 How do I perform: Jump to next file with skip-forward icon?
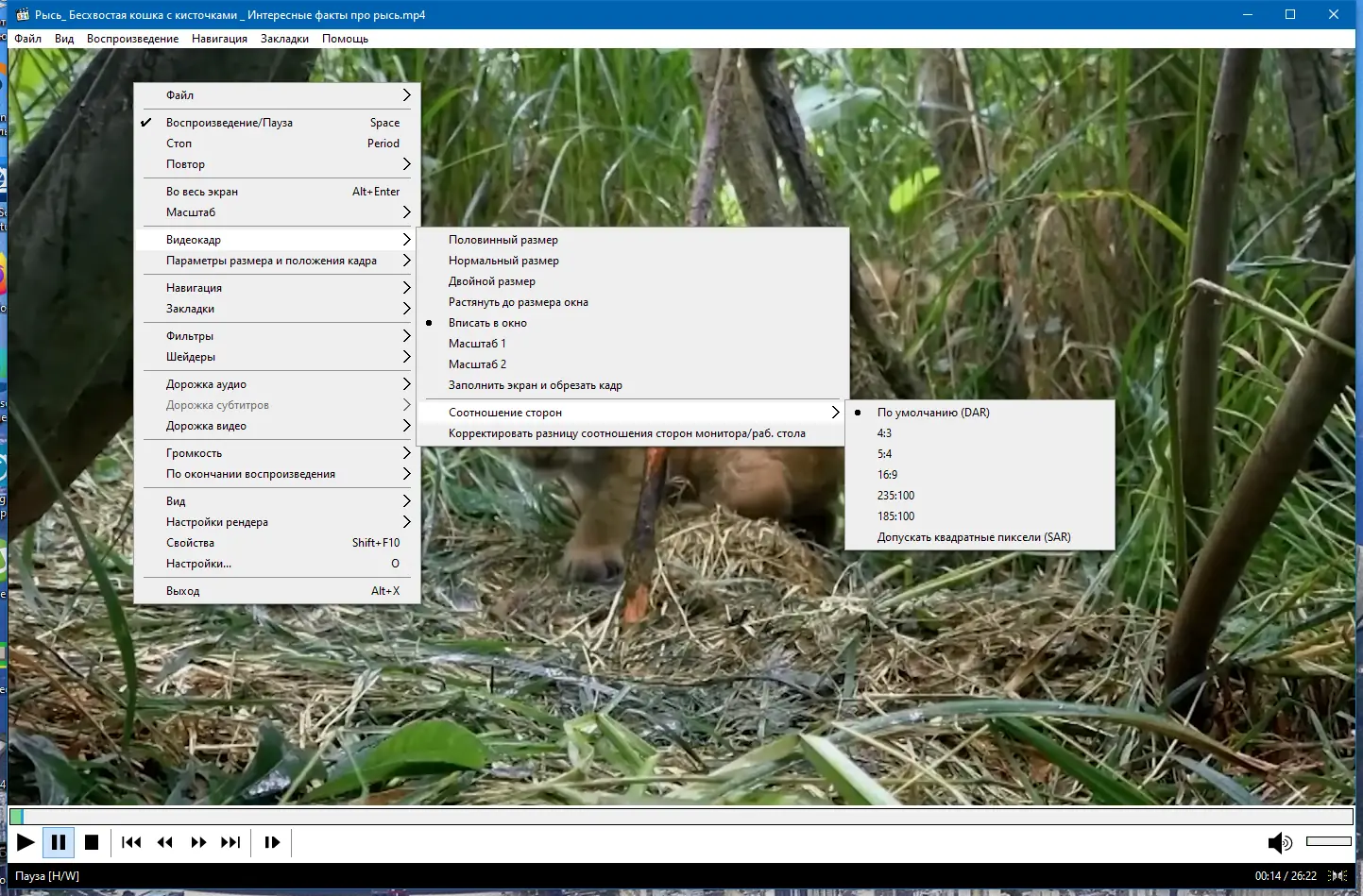point(230,842)
